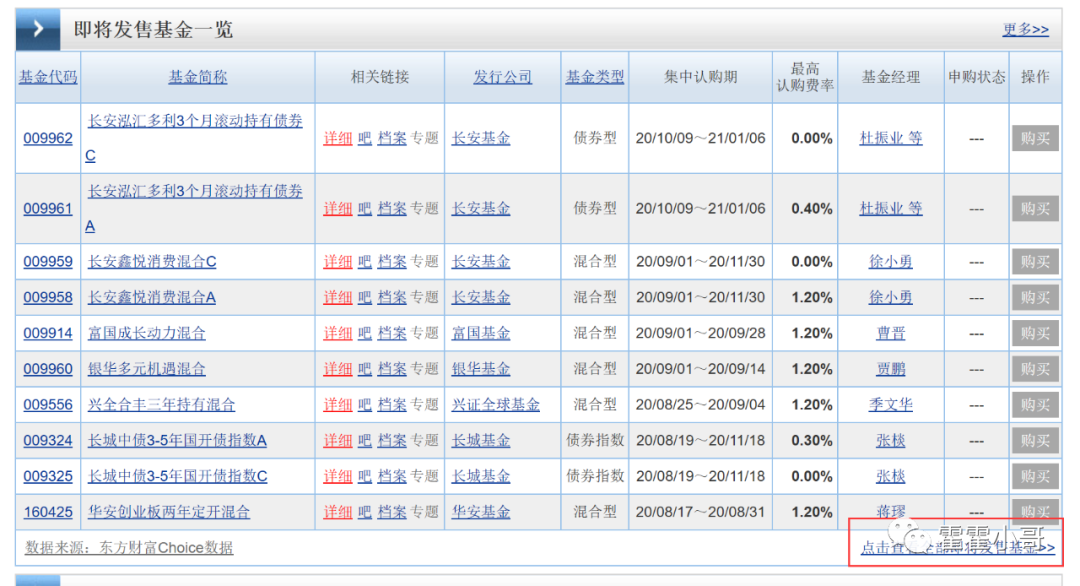Open the 富国基金 company link
This screenshot has width=1080, height=586.
[x=481, y=333]
